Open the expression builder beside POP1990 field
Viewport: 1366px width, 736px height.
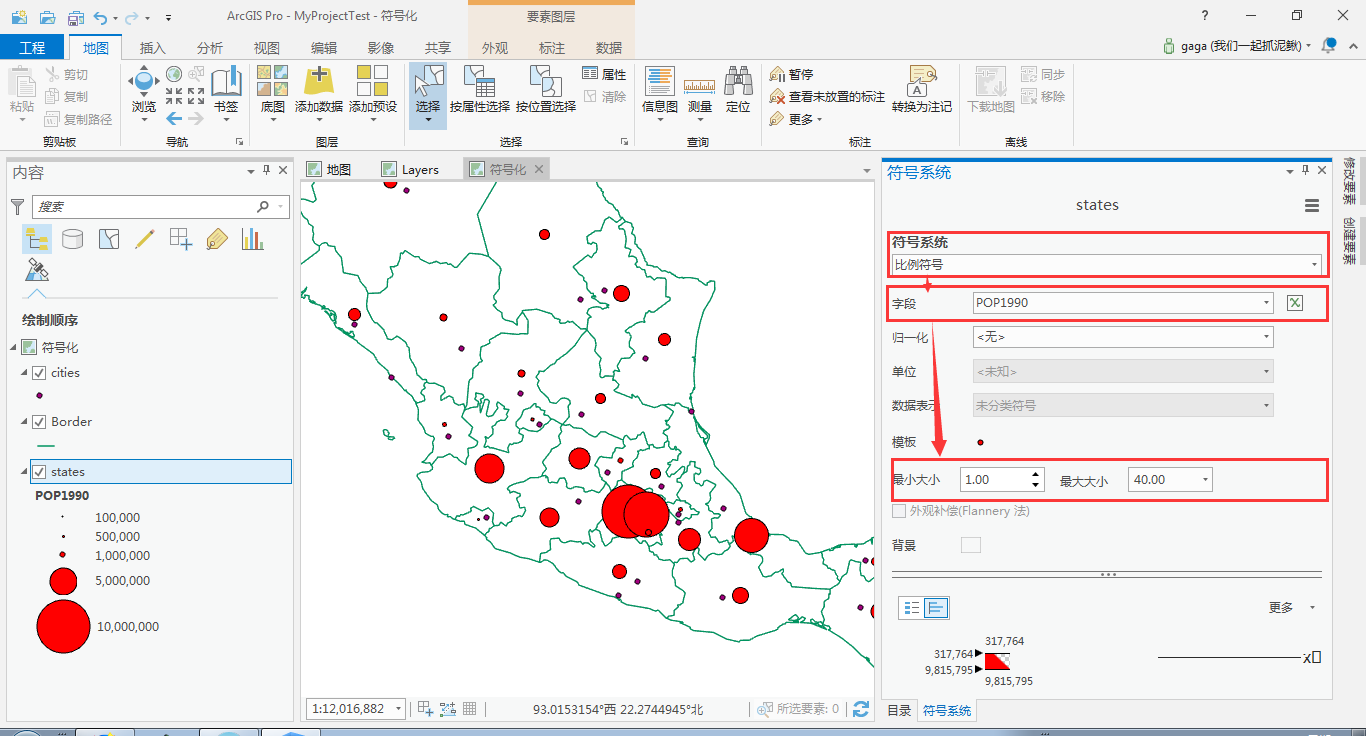(x=1295, y=303)
